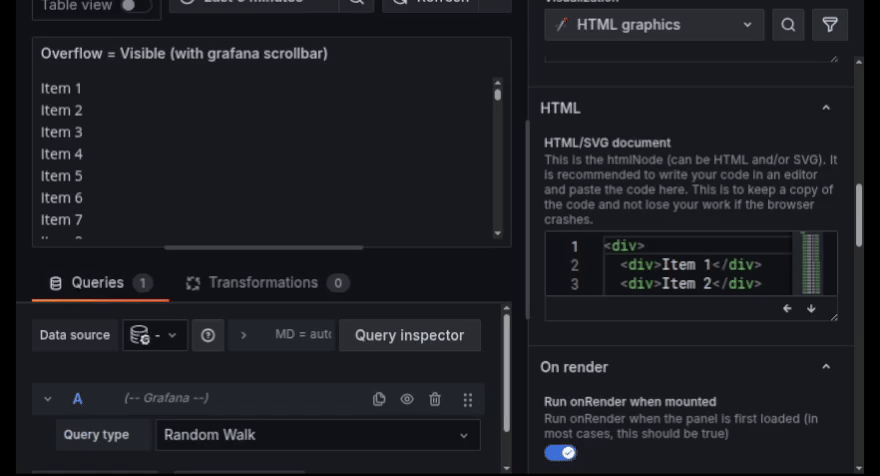880x476 pixels.
Task: Open the data source help icon
Action: click(208, 335)
